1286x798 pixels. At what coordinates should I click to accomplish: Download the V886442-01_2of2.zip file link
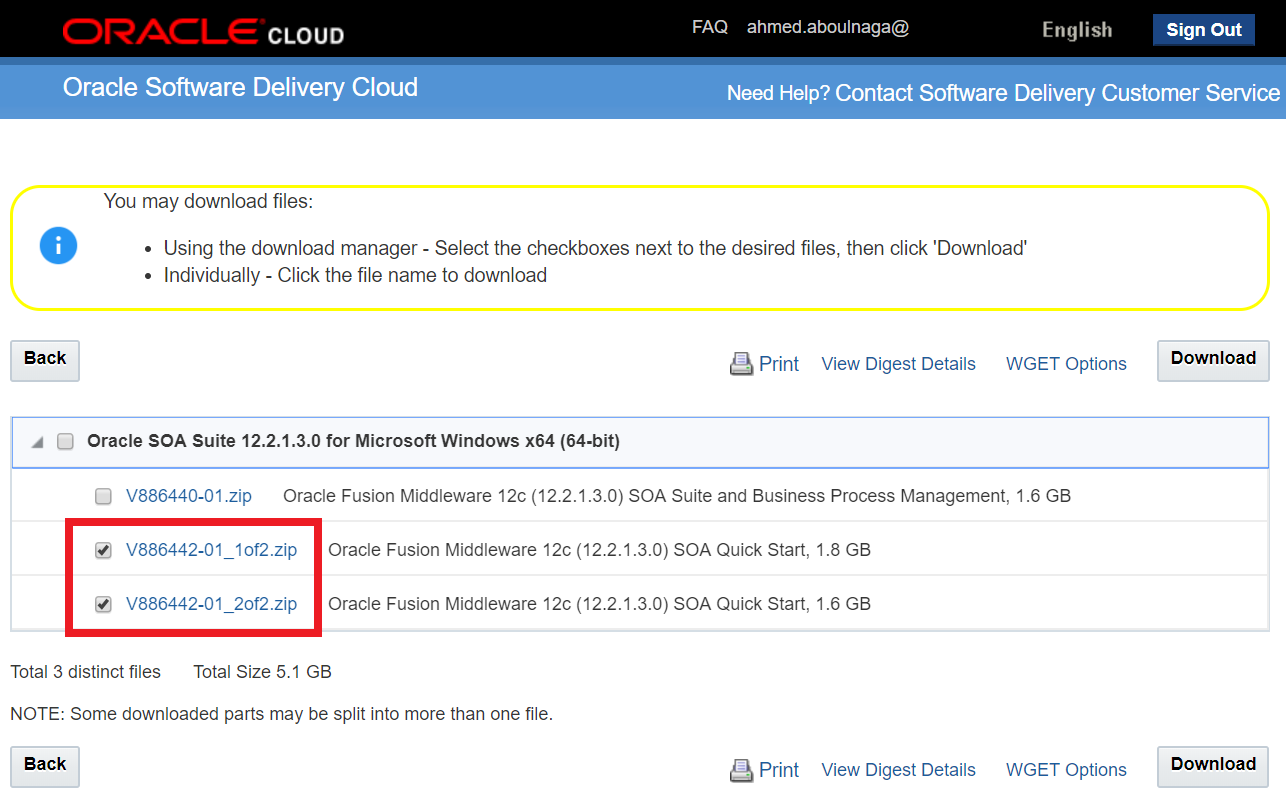[211, 604]
